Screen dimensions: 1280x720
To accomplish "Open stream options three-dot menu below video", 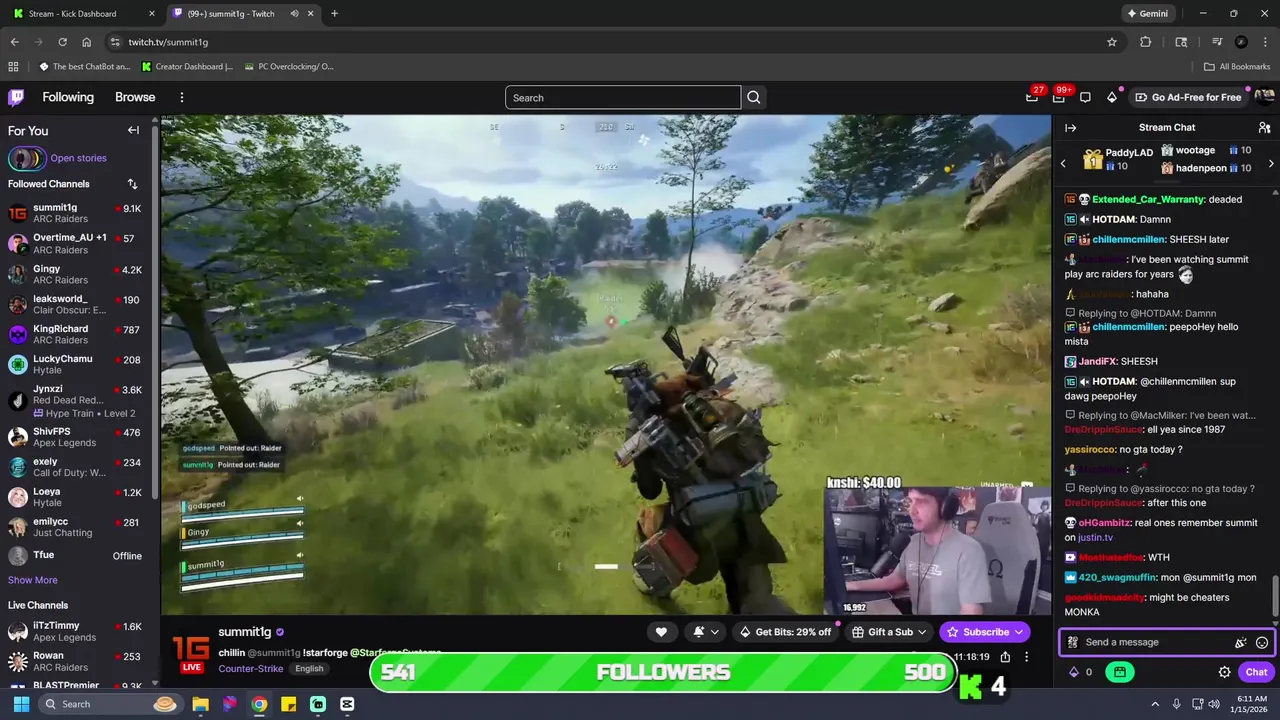I will [x=1026, y=657].
